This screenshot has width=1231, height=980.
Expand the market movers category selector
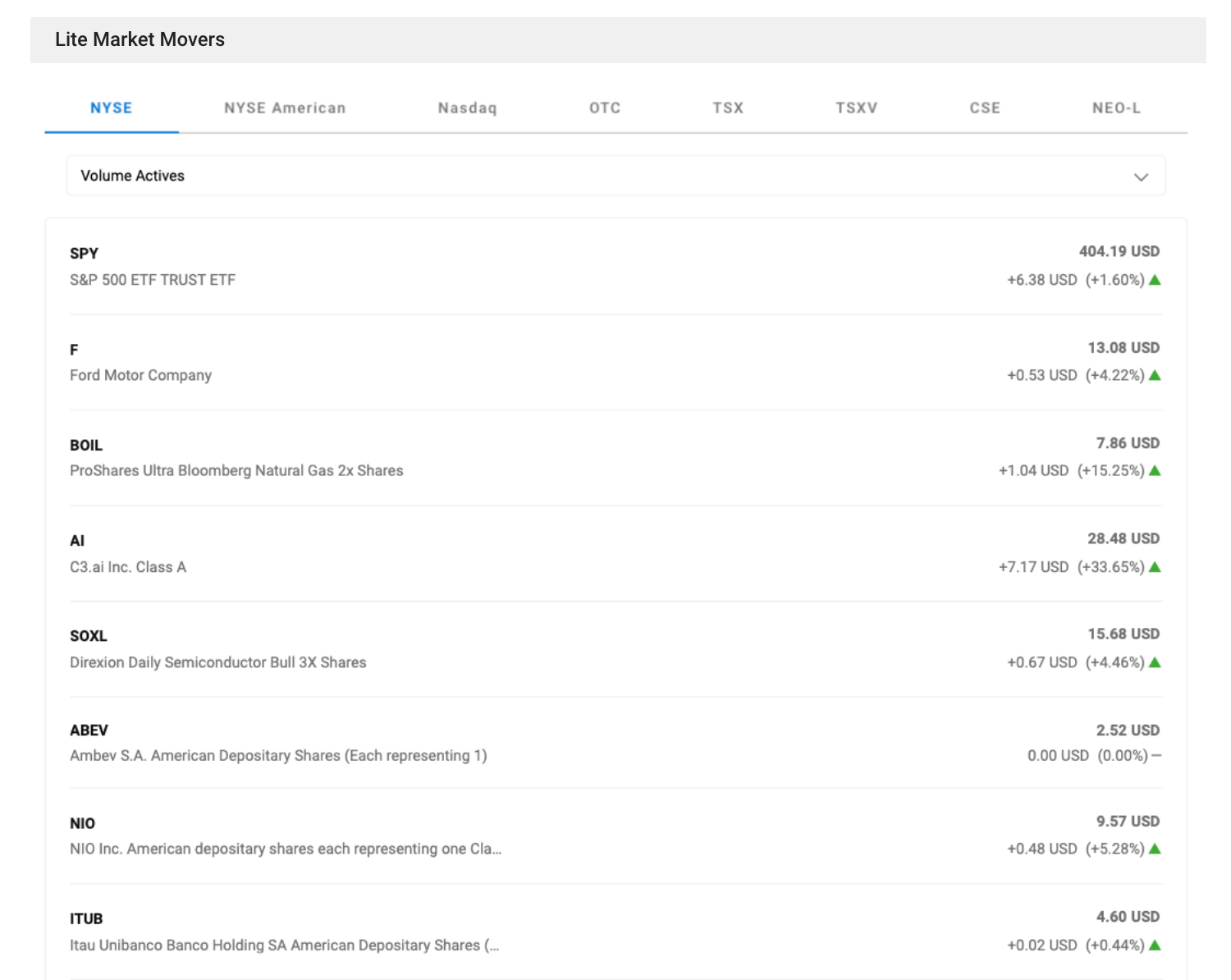pos(615,176)
